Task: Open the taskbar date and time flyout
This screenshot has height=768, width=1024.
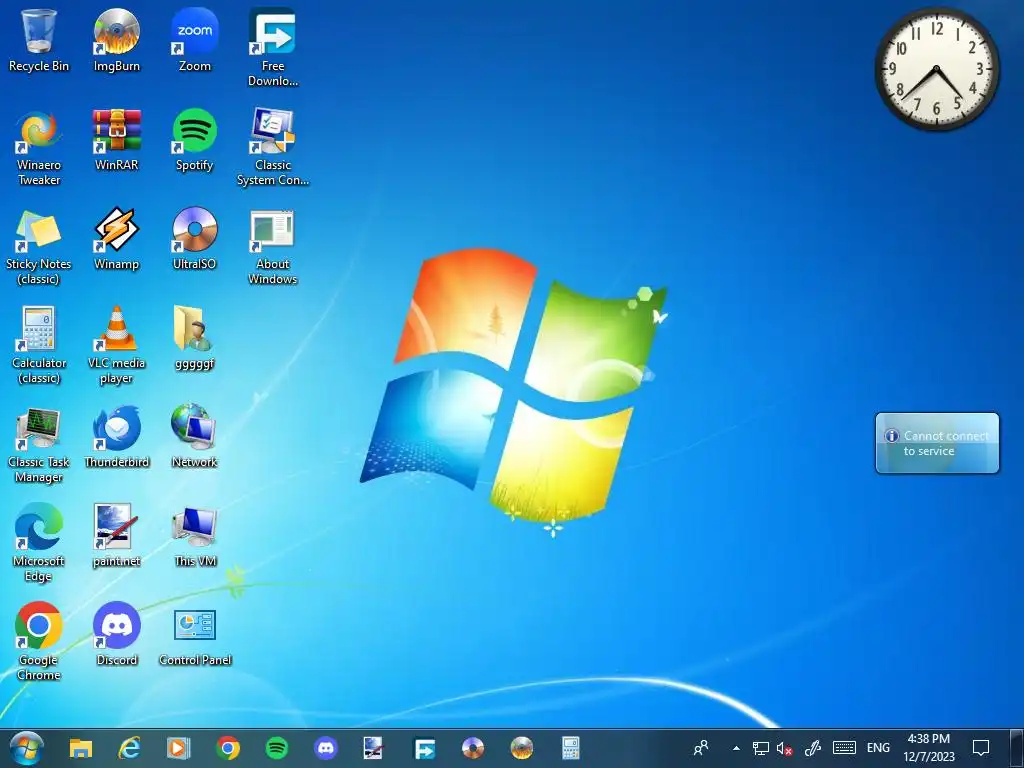Action: click(929, 748)
